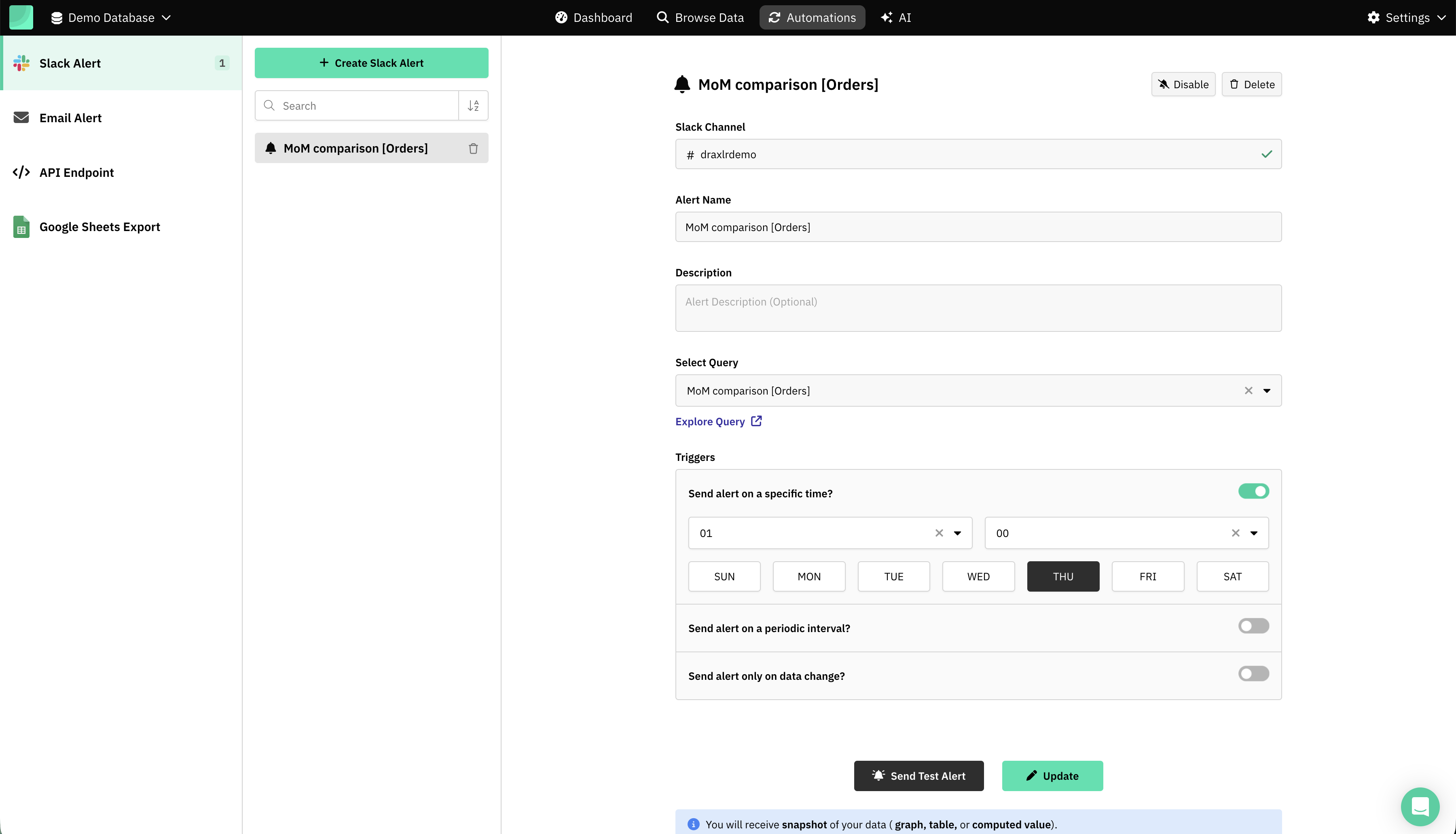Change sort order of the alert list
The width and height of the screenshot is (1456, 834).
point(473,105)
